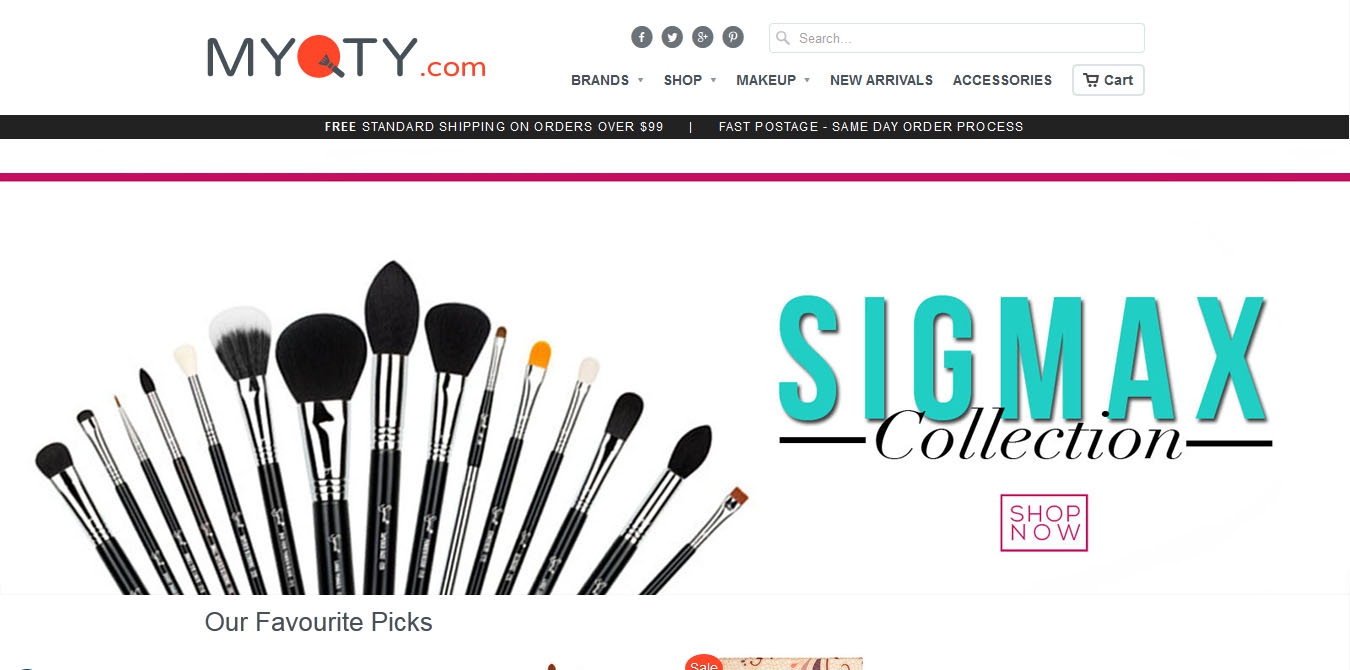1350x670 pixels.
Task: Click the MYQTY.com logo
Action: click(346, 57)
